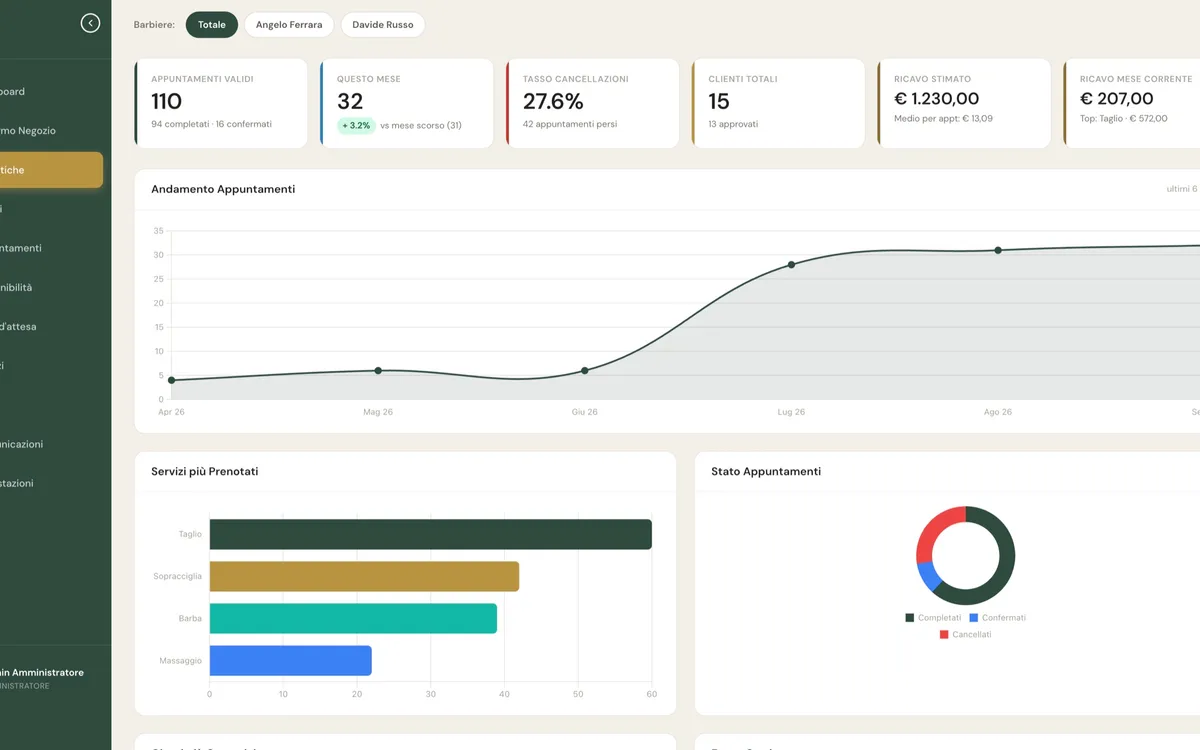Click the Stato Appuntamenti heading

click(766, 471)
